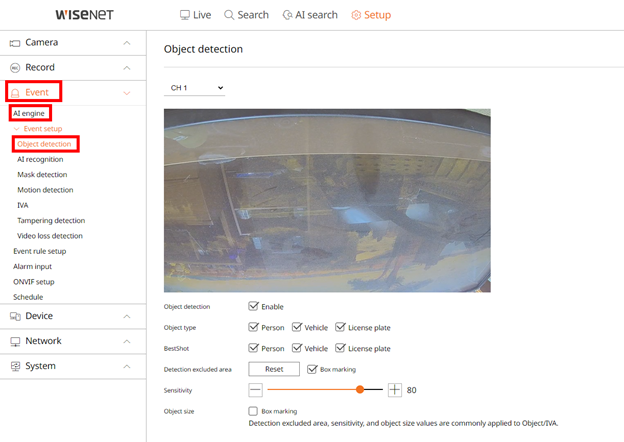Image resolution: width=624 pixels, height=442 pixels.
Task: Click the Event setup tree label
Action: pyautogui.click(x=43, y=129)
